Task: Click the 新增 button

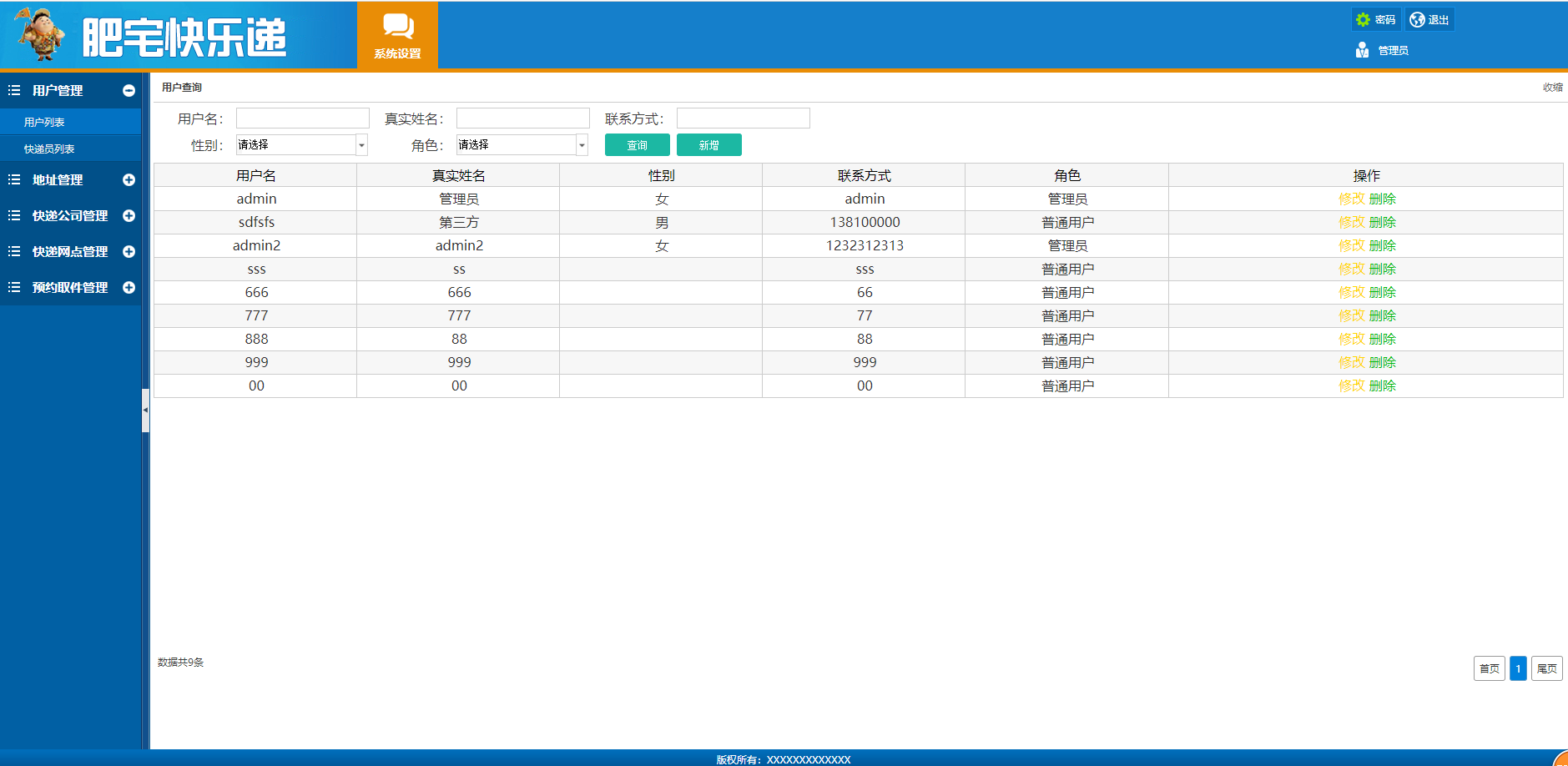Action: 708,145
